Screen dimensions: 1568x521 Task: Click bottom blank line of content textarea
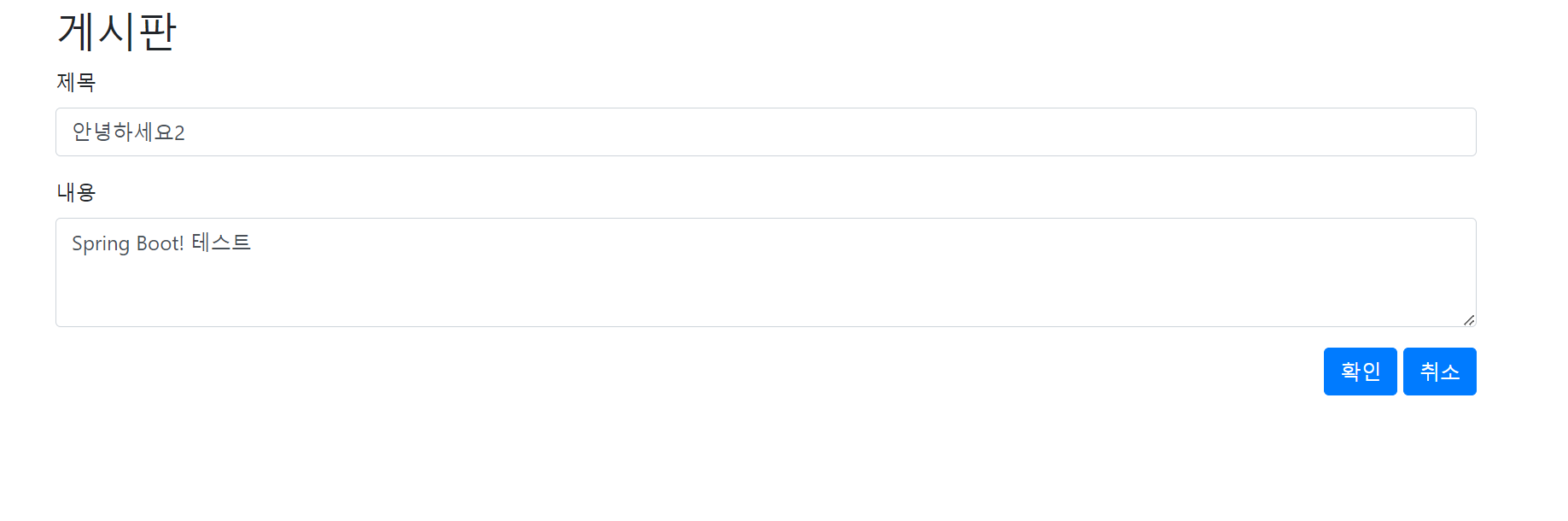[x=766, y=307]
